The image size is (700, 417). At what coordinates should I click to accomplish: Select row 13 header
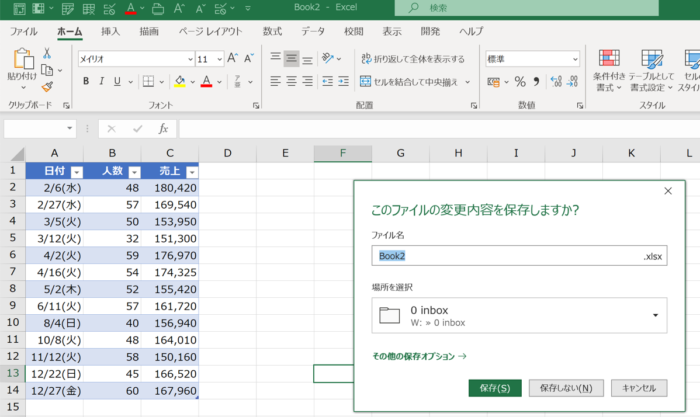click(12, 373)
